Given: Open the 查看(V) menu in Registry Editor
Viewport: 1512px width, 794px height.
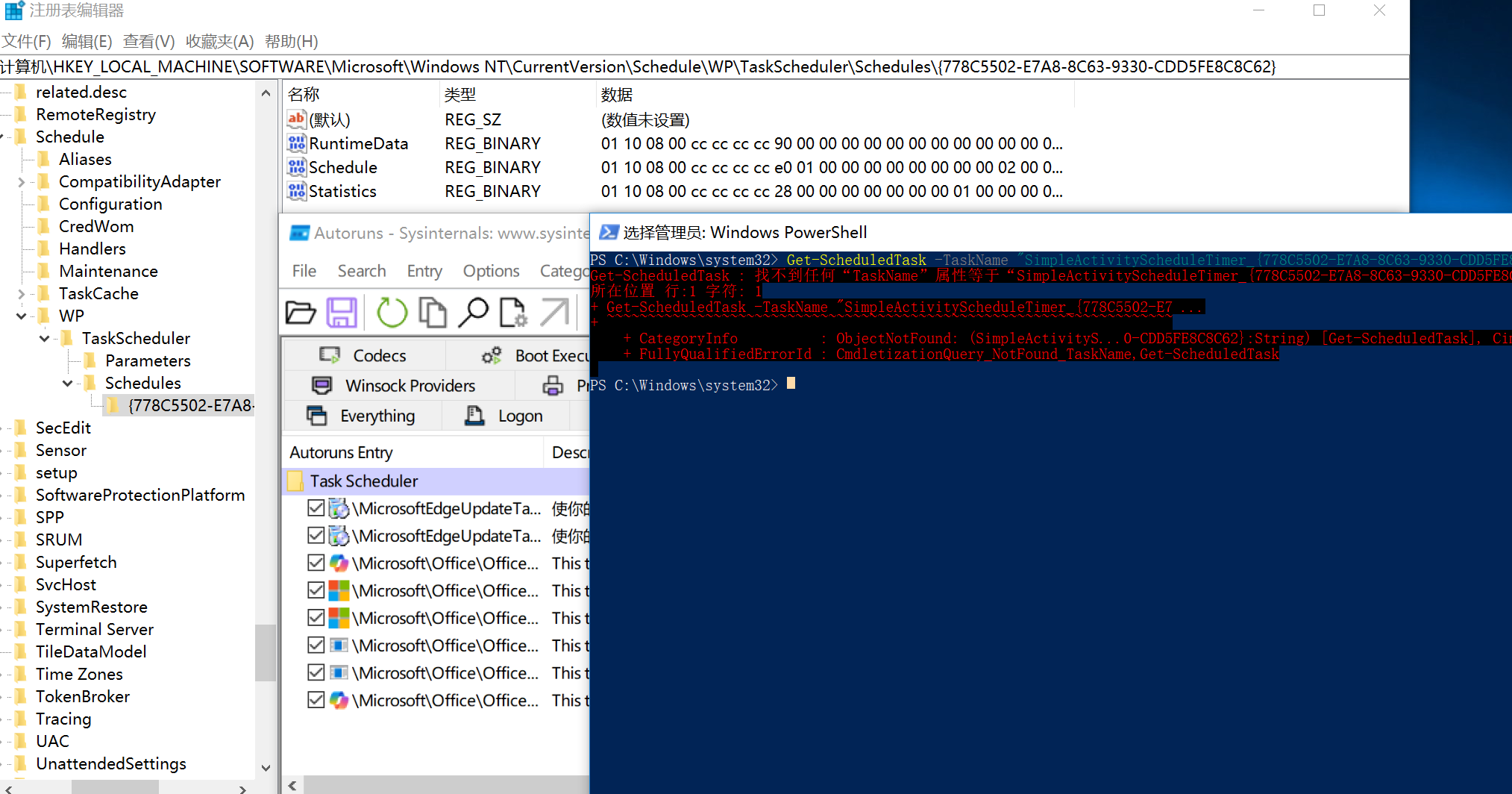Looking at the screenshot, I should click(148, 42).
